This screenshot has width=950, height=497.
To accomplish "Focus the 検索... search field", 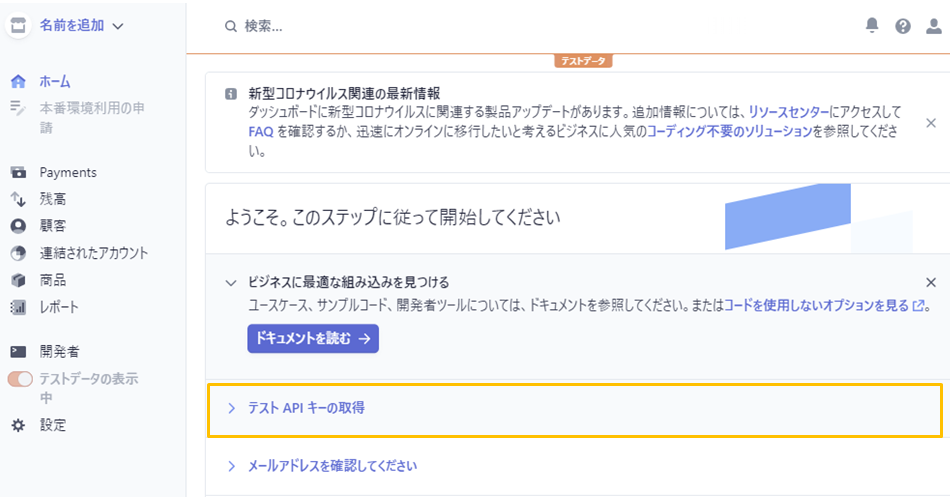I will pyautogui.click(x=263, y=27).
